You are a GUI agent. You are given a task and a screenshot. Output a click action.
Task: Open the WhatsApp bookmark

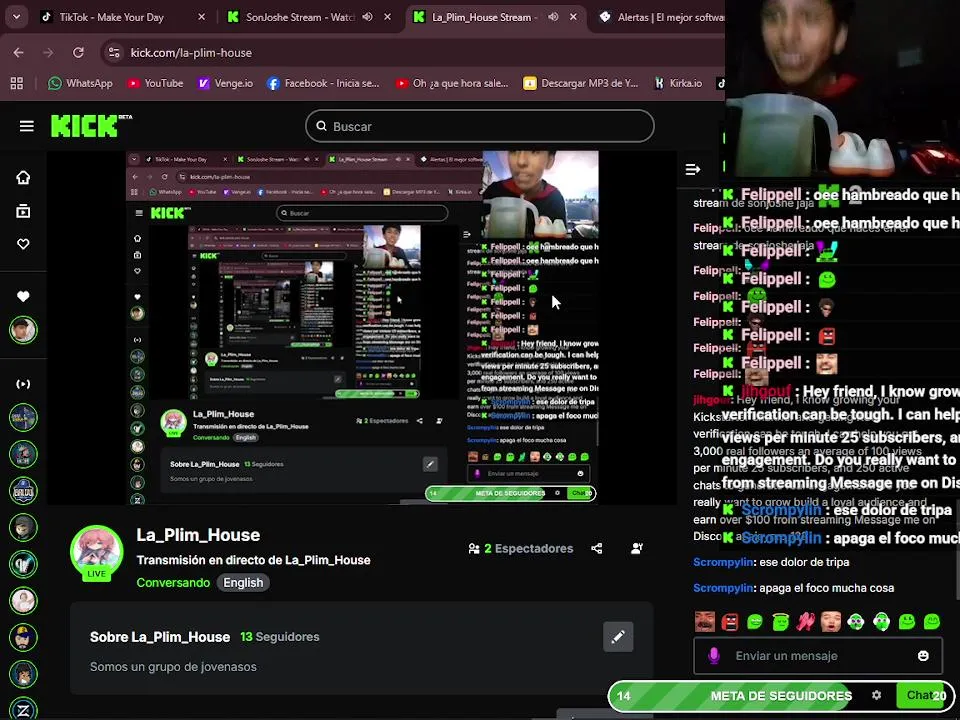(x=80, y=83)
